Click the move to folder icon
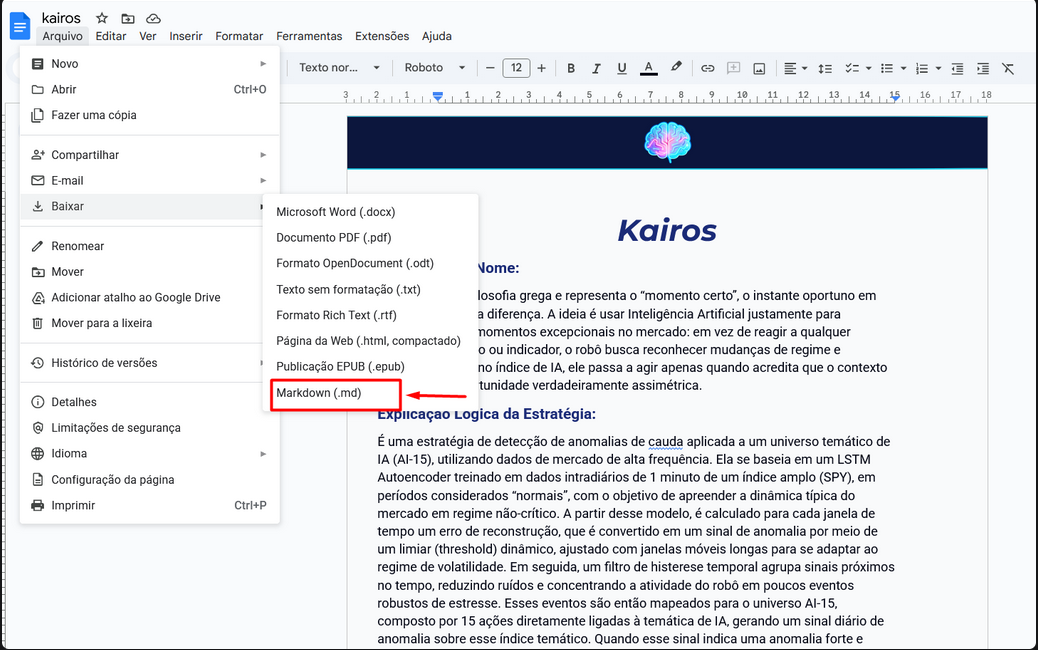 pyautogui.click(x=127, y=18)
